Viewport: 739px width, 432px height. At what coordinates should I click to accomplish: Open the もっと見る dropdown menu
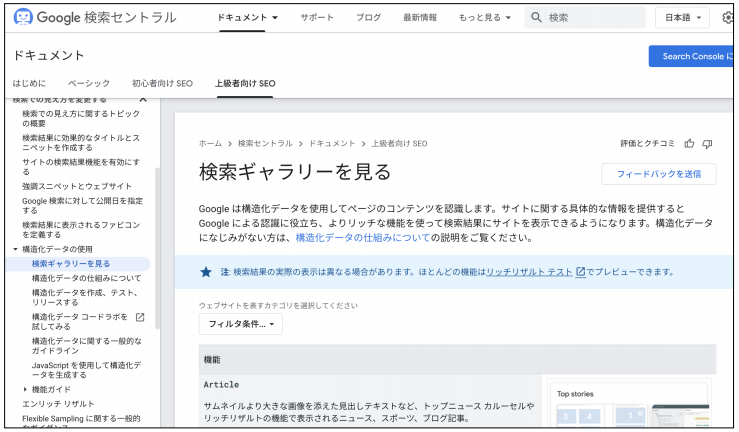484,18
